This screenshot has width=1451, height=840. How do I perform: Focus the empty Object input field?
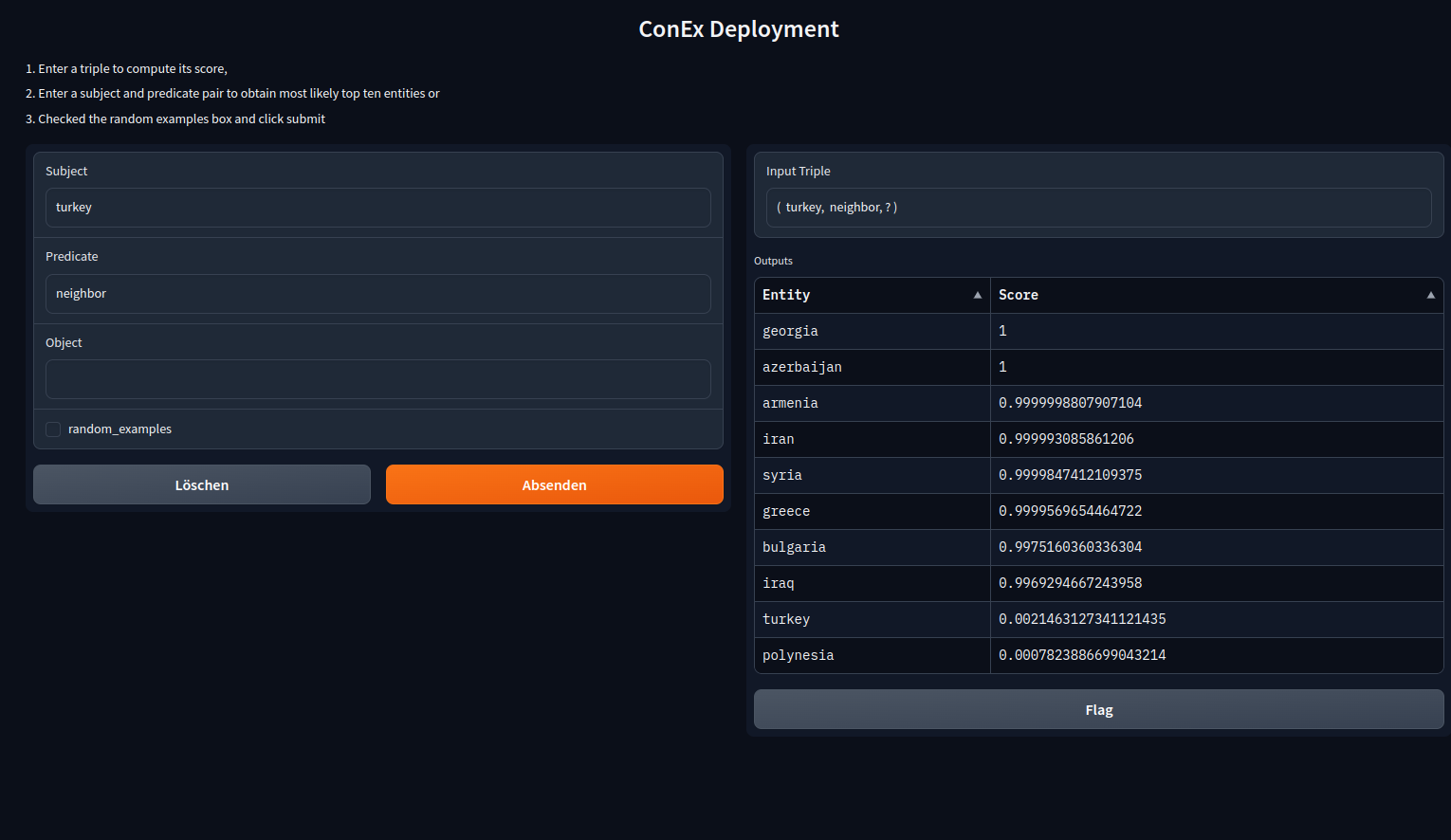[378, 379]
